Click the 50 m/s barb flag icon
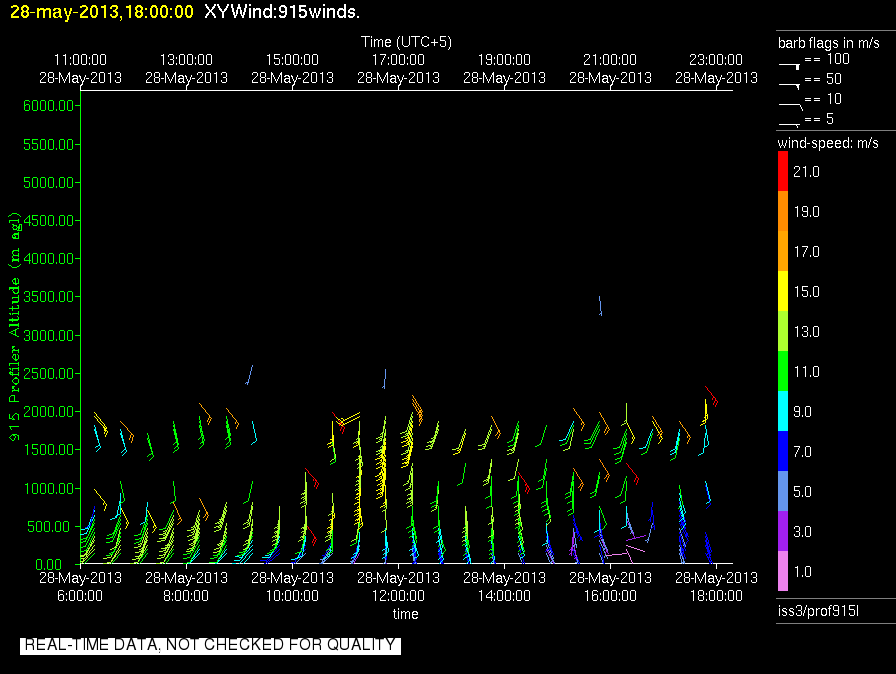 790,82
